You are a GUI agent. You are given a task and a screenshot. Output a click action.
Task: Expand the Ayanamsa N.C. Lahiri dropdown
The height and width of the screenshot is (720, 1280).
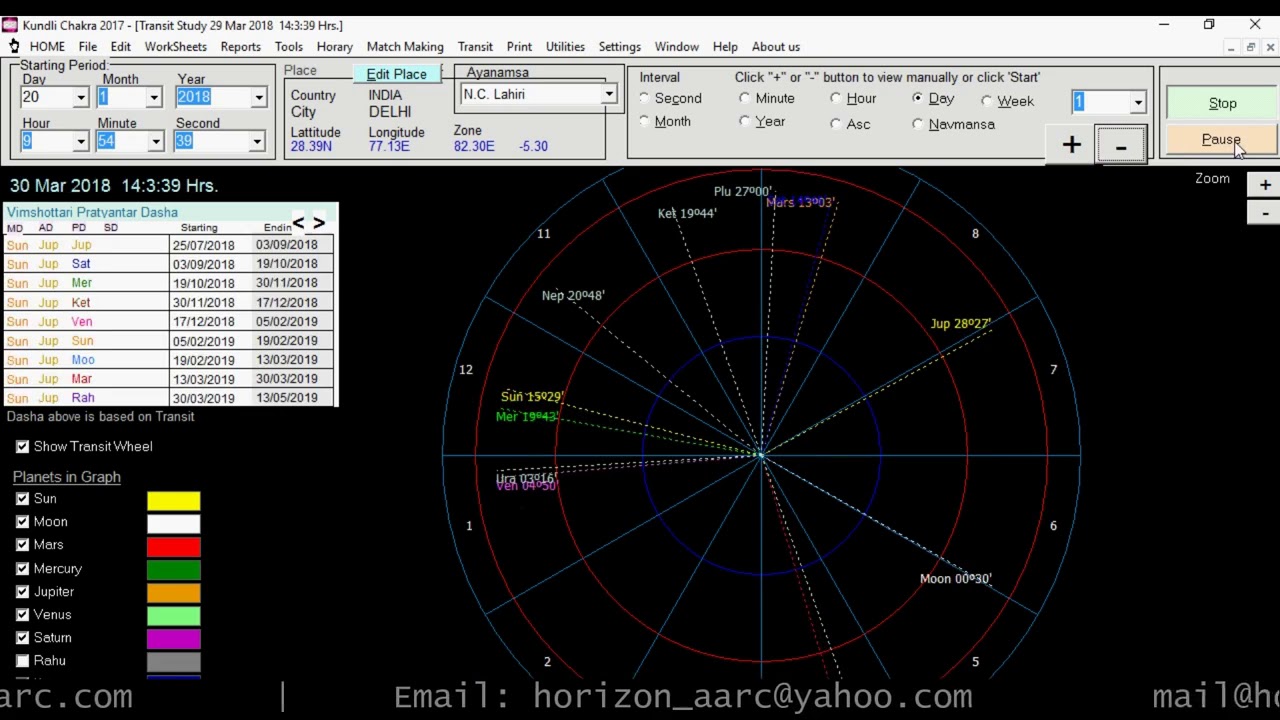pos(608,94)
